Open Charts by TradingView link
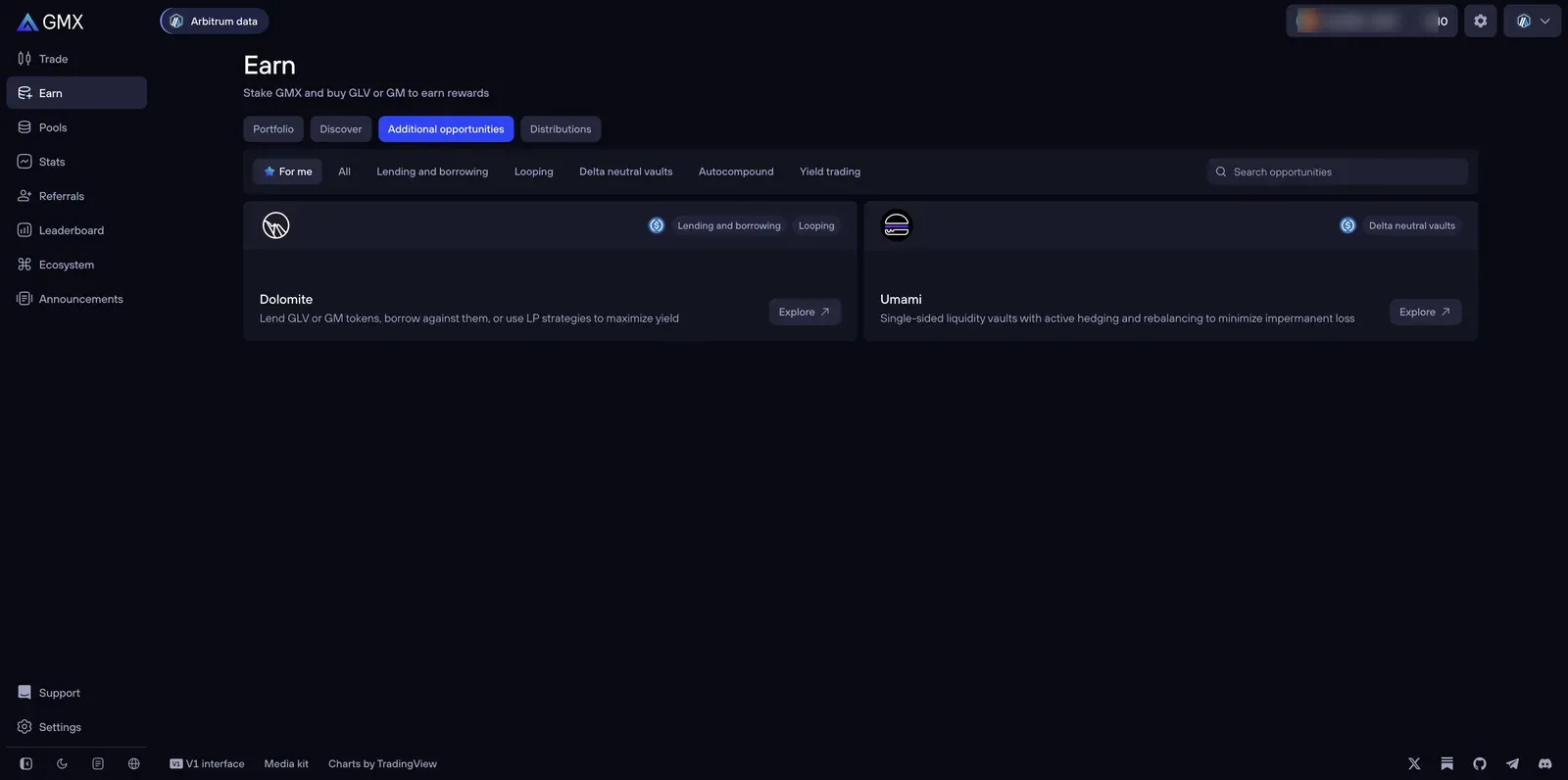Image resolution: width=1568 pixels, height=780 pixels. tap(382, 763)
